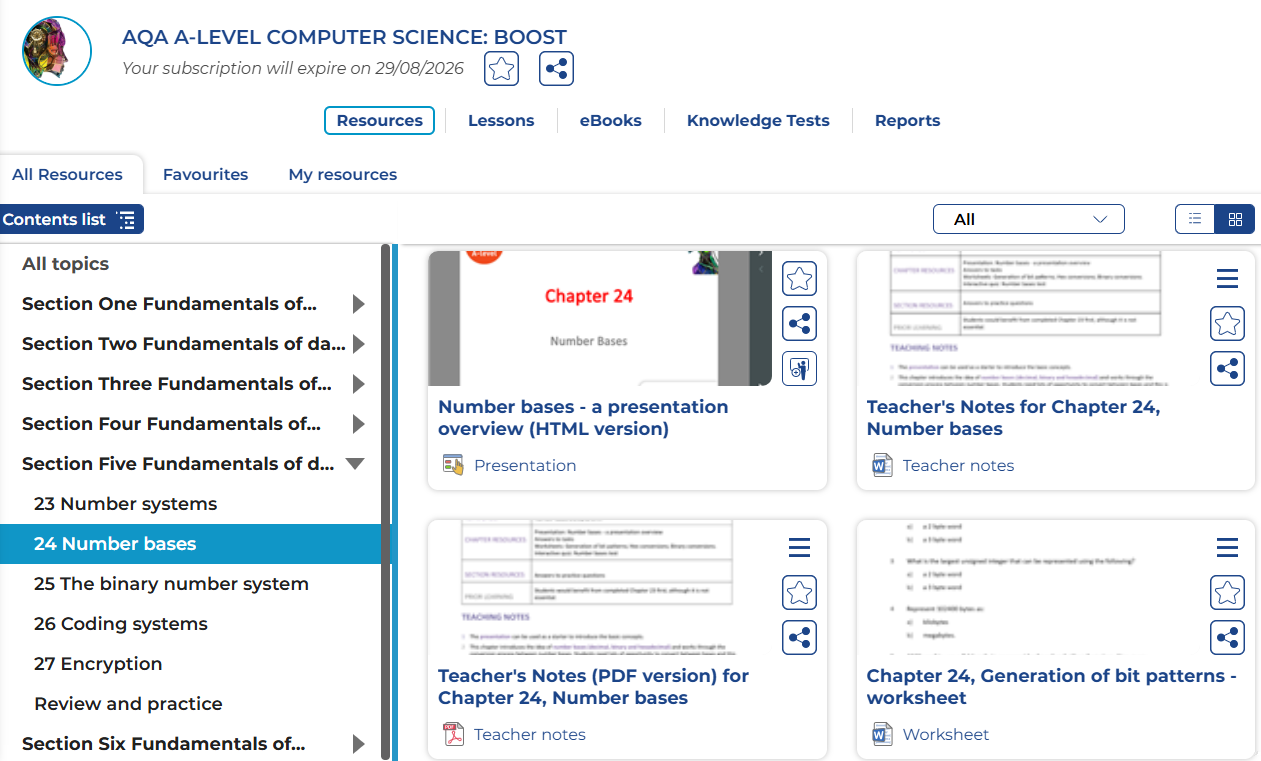Share the Teacher's Notes PDF version card
This screenshot has width=1261, height=761.
799,638
